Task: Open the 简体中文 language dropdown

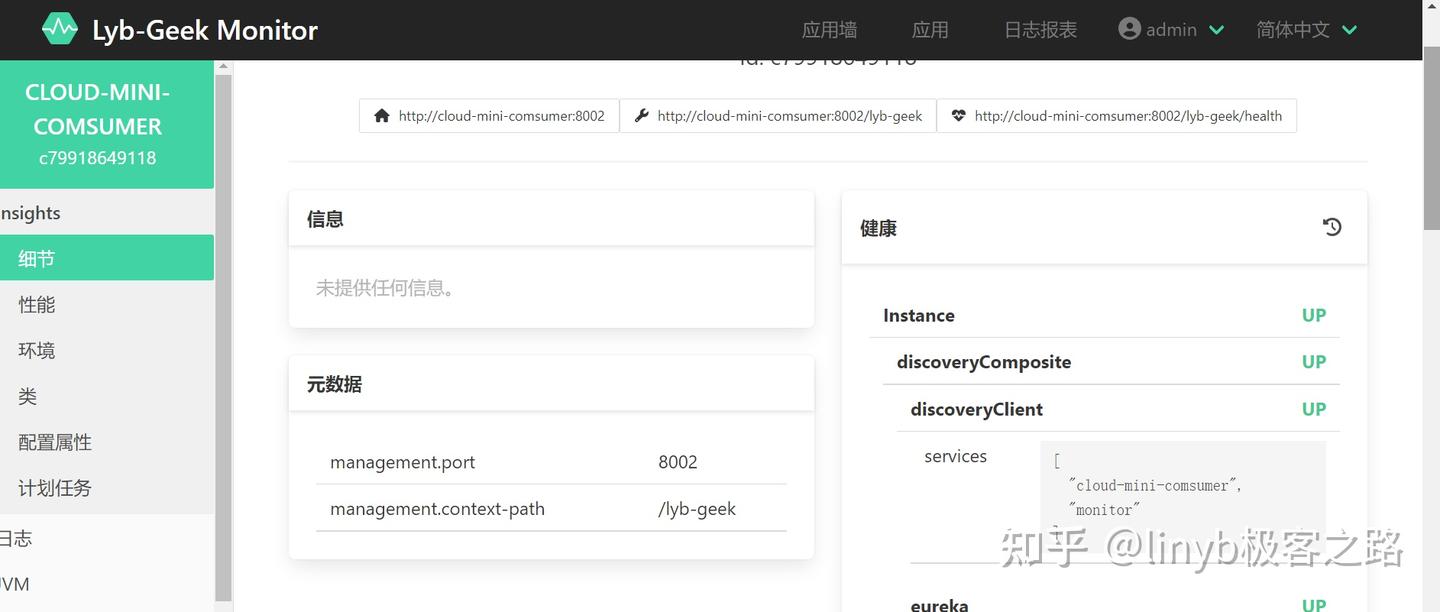Action: tap(1306, 29)
